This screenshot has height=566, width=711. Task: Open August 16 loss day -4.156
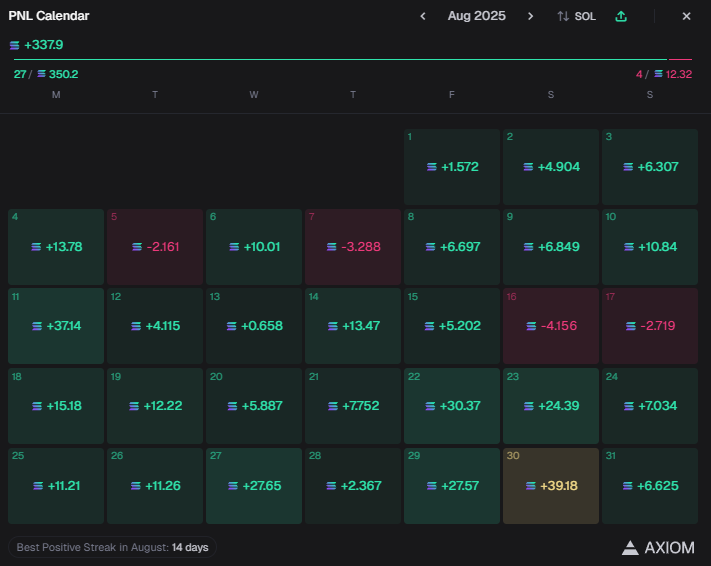point(551,326)
